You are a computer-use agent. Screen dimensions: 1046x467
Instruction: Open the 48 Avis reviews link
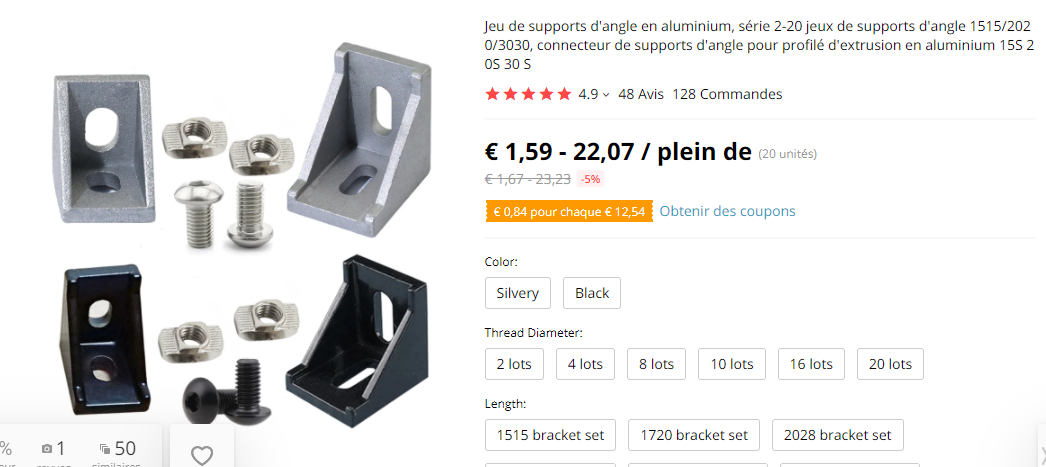tap(641, 94)
